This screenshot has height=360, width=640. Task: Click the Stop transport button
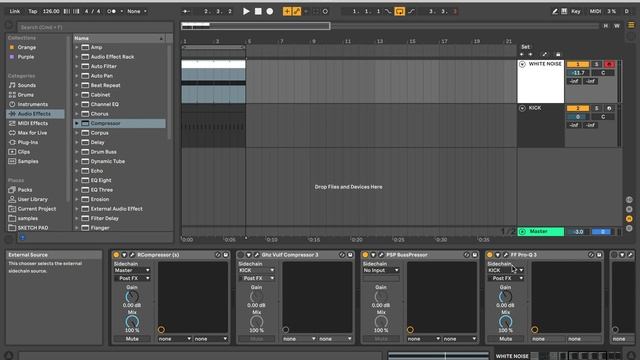coord(258,11)
